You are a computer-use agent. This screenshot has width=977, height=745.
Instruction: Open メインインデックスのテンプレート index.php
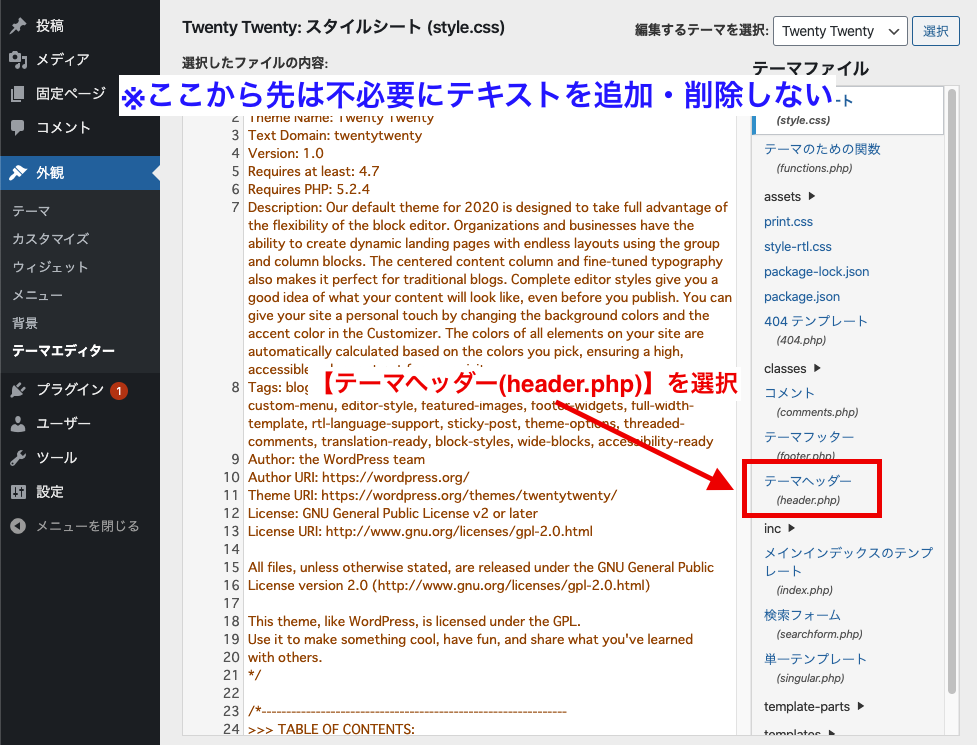pyautogui.click(x=848, y=570)
